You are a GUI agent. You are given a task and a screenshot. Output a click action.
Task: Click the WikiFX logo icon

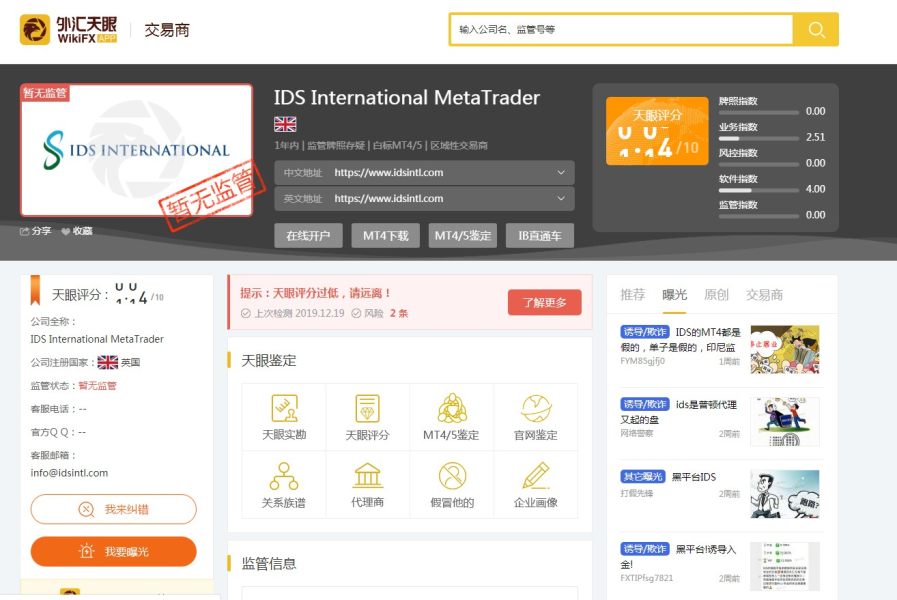[35, 29]
